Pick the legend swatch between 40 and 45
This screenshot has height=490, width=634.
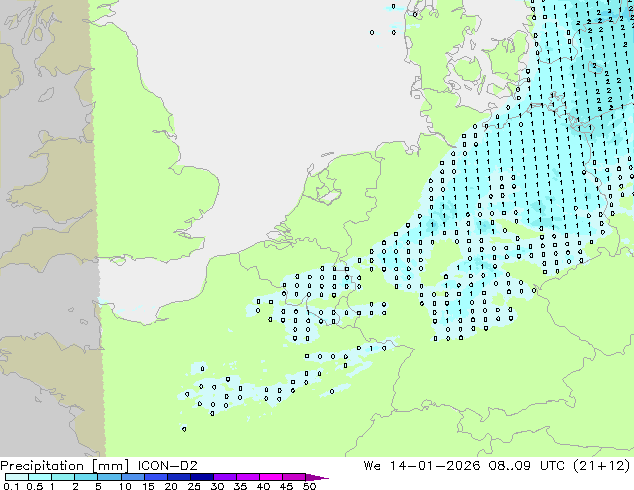pyautogui.click(x=271, y=477)
